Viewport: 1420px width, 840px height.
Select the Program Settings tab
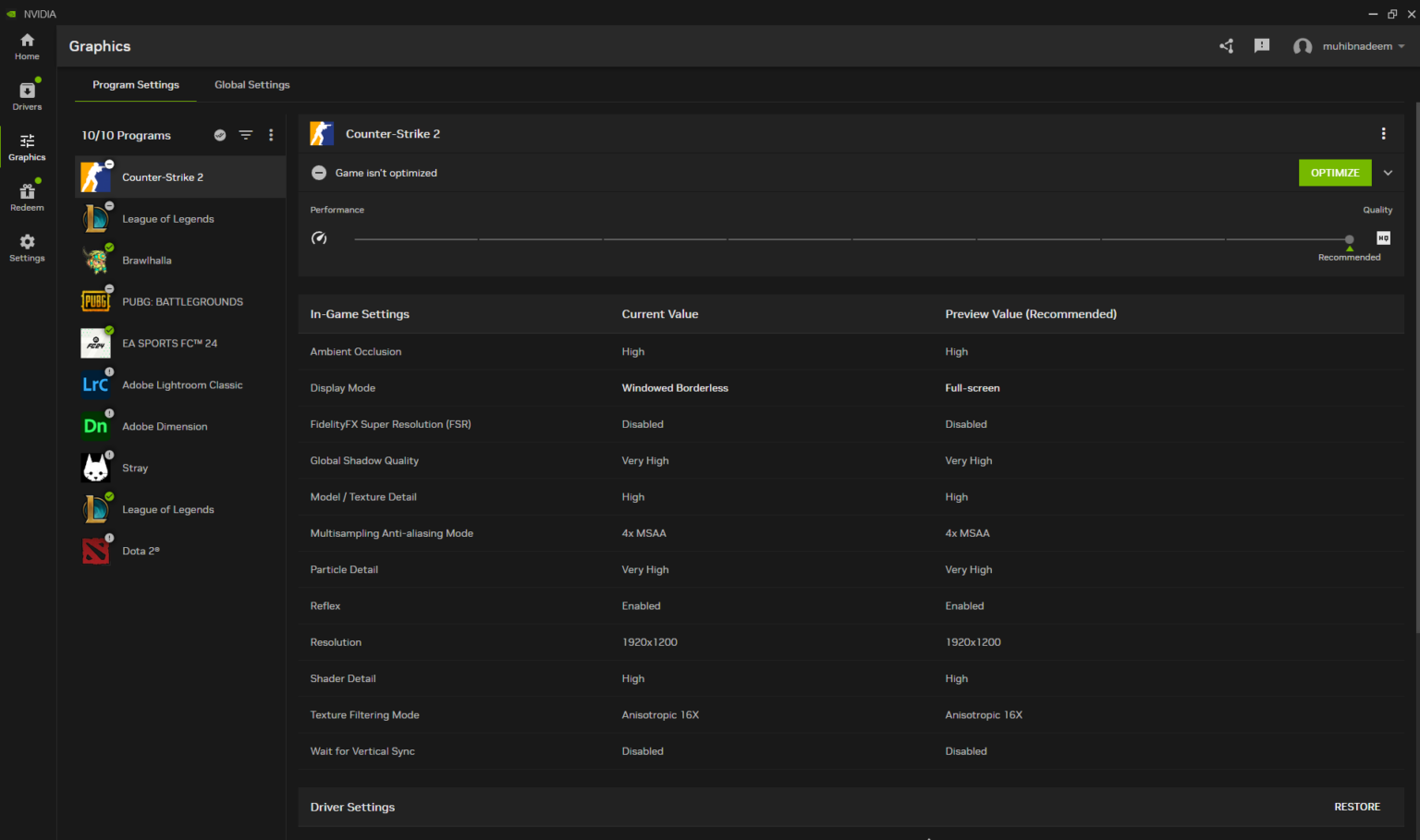[136, 85]
